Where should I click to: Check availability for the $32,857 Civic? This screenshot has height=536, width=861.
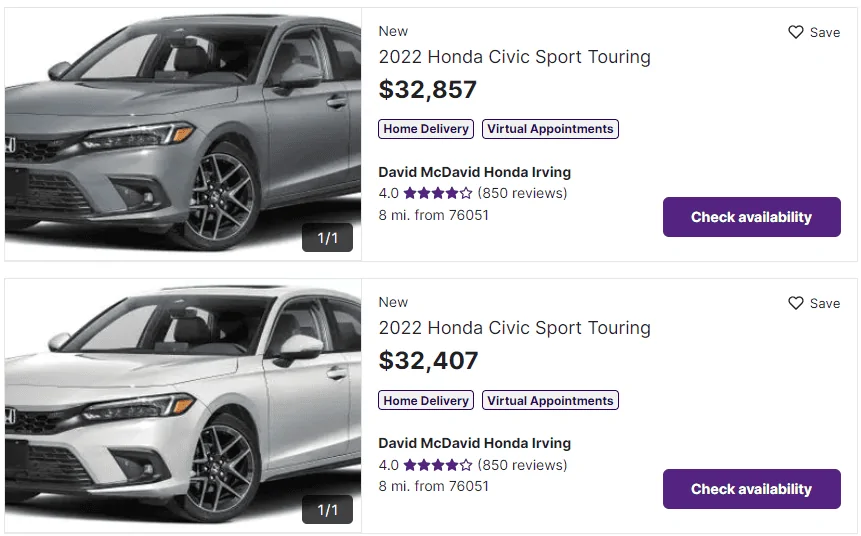pos(751,217)
